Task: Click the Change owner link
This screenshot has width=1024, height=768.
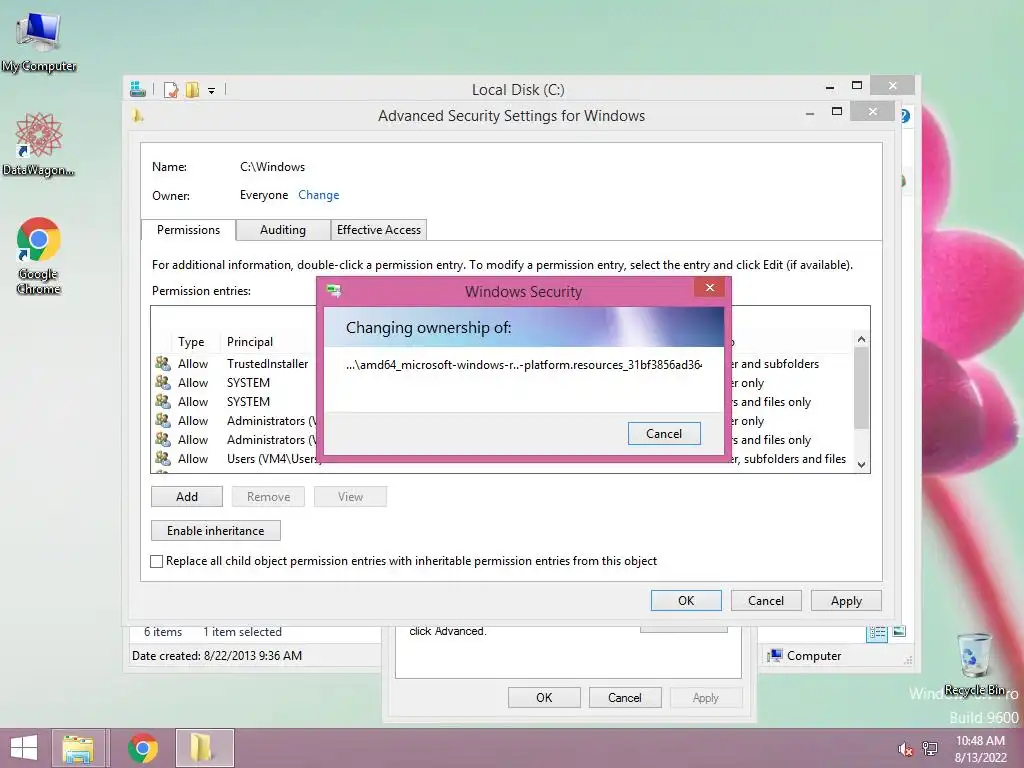Action: tap(319, 195)
